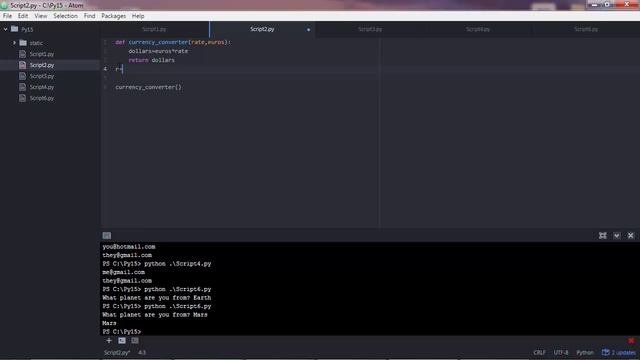The height and width of the screenshot is (360, 640).
Task: Click the 'def currency_converter(rate,euros):' code line
Action: click(x=173, y=42)
